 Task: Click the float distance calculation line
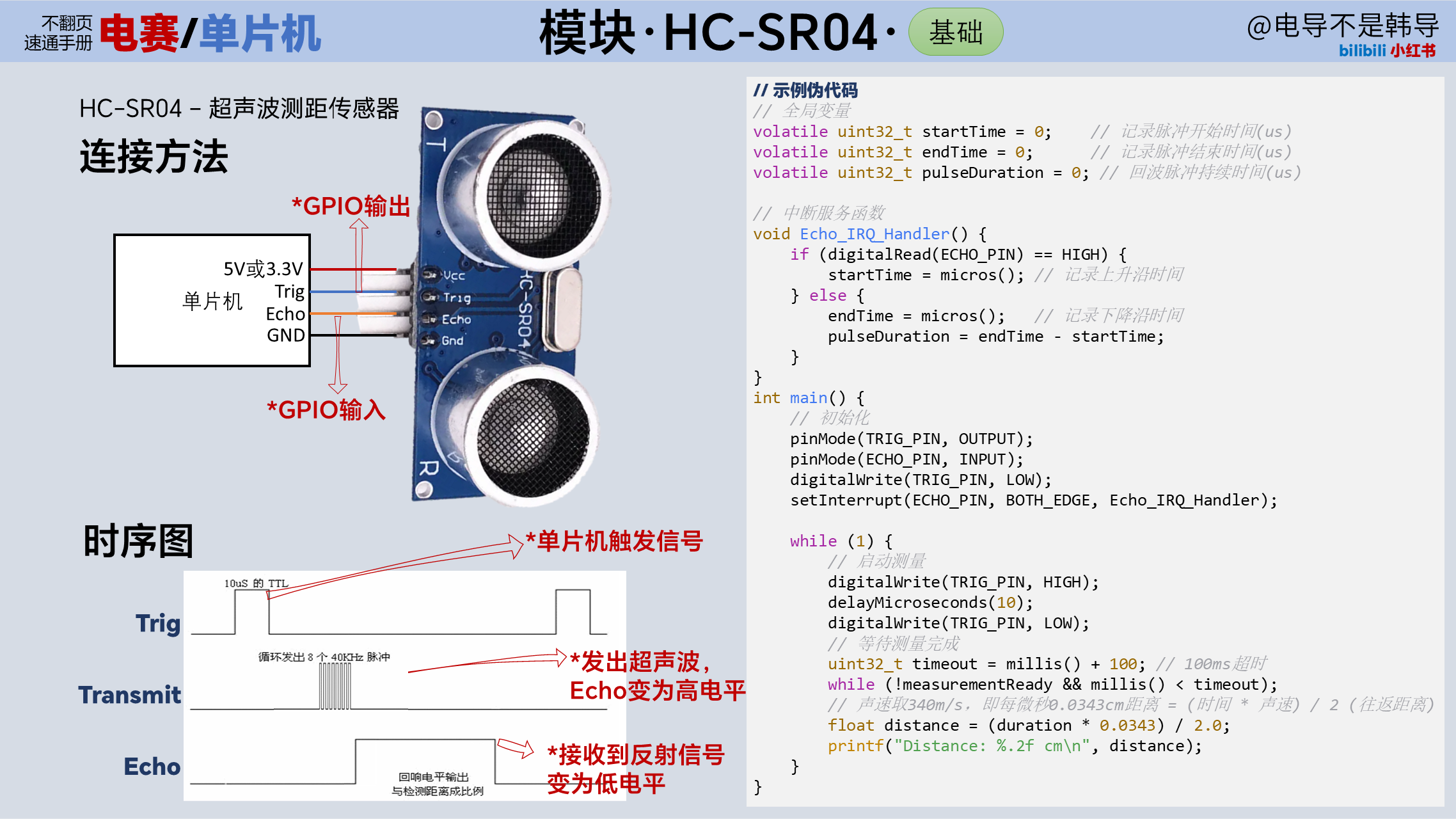[1029, 725]
